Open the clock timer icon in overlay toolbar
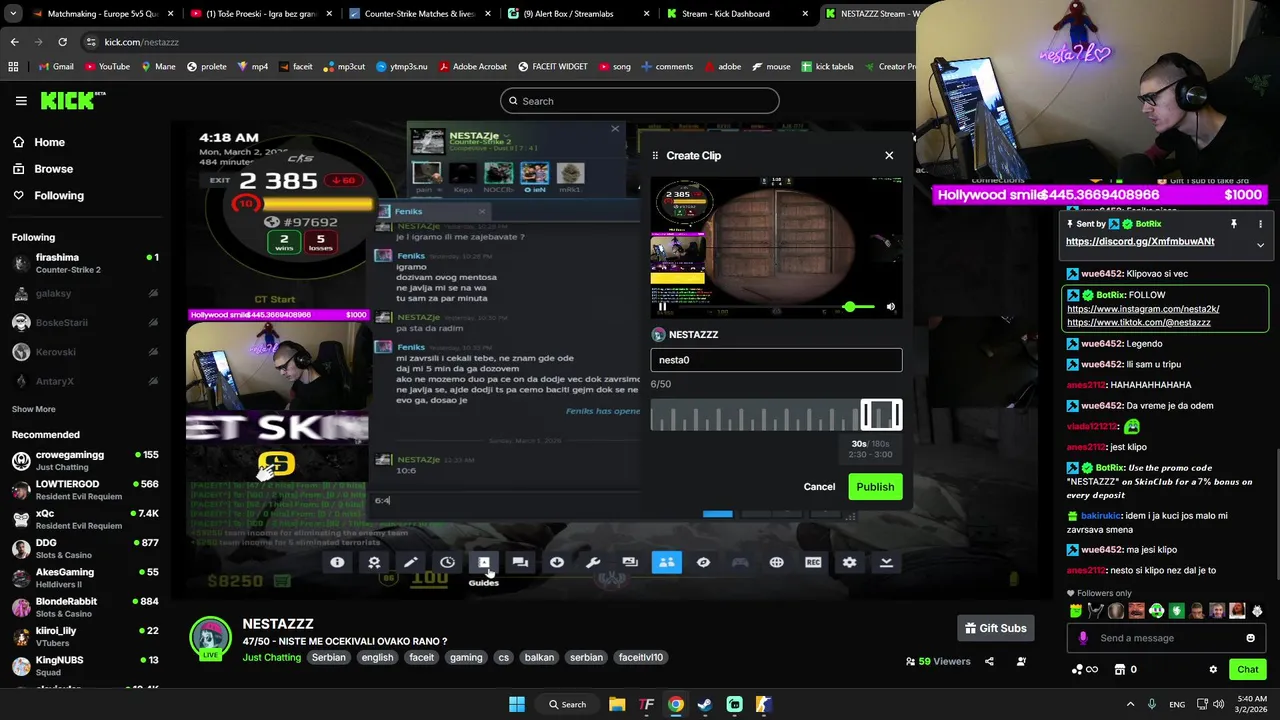This screenshot has height=720, width=1280. [447, 562]
